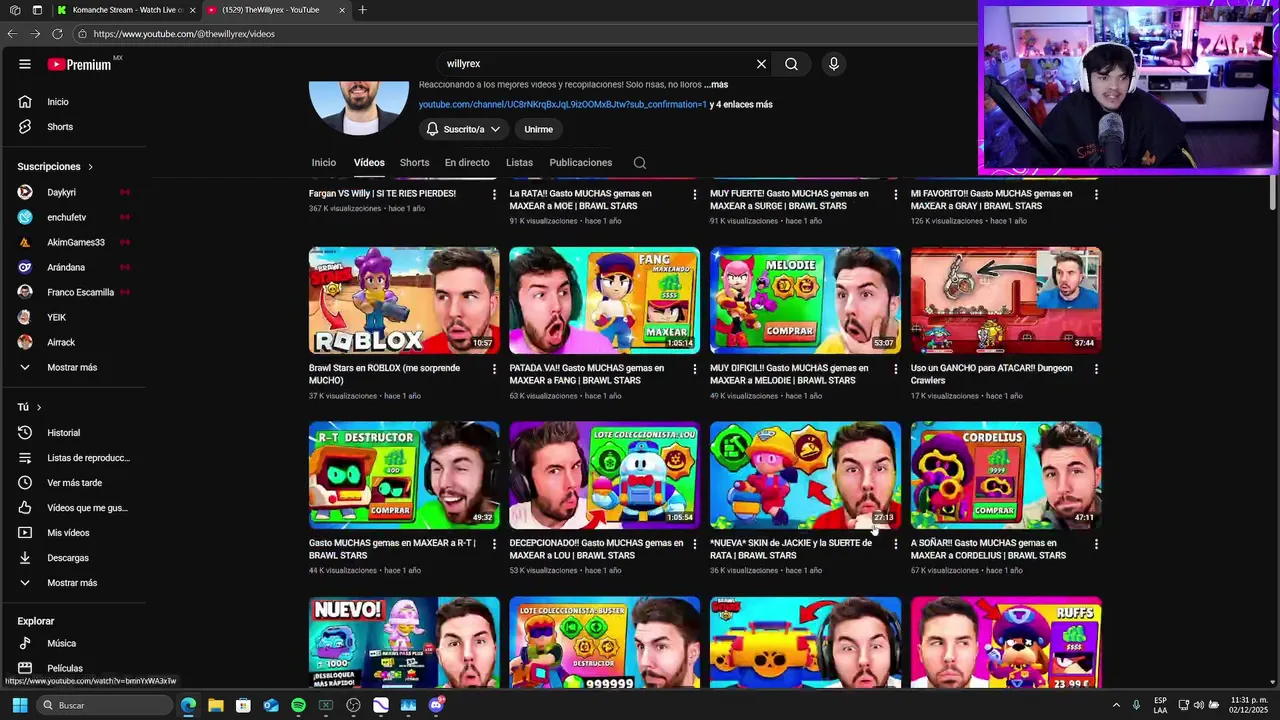Click the Windows Start button
The width and height of the screenshot is (1280, 720).
[19, 706]
